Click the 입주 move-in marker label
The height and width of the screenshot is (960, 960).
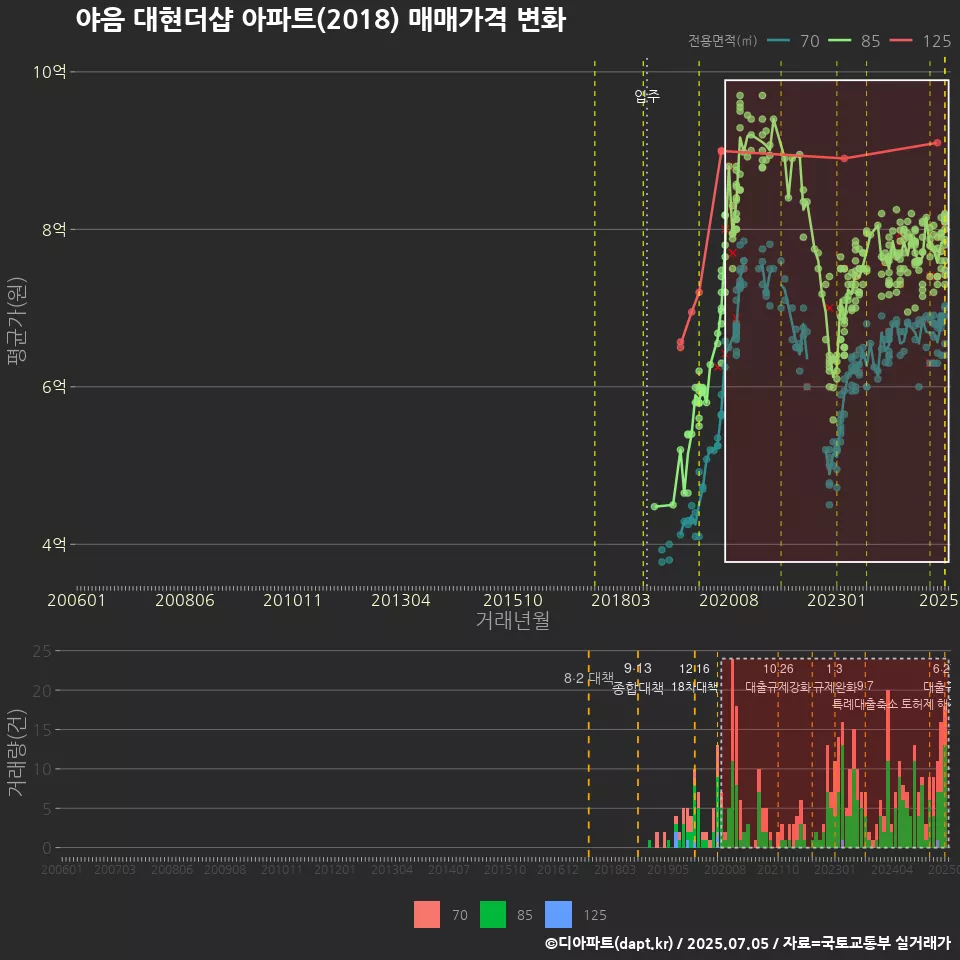click(647, 96)
